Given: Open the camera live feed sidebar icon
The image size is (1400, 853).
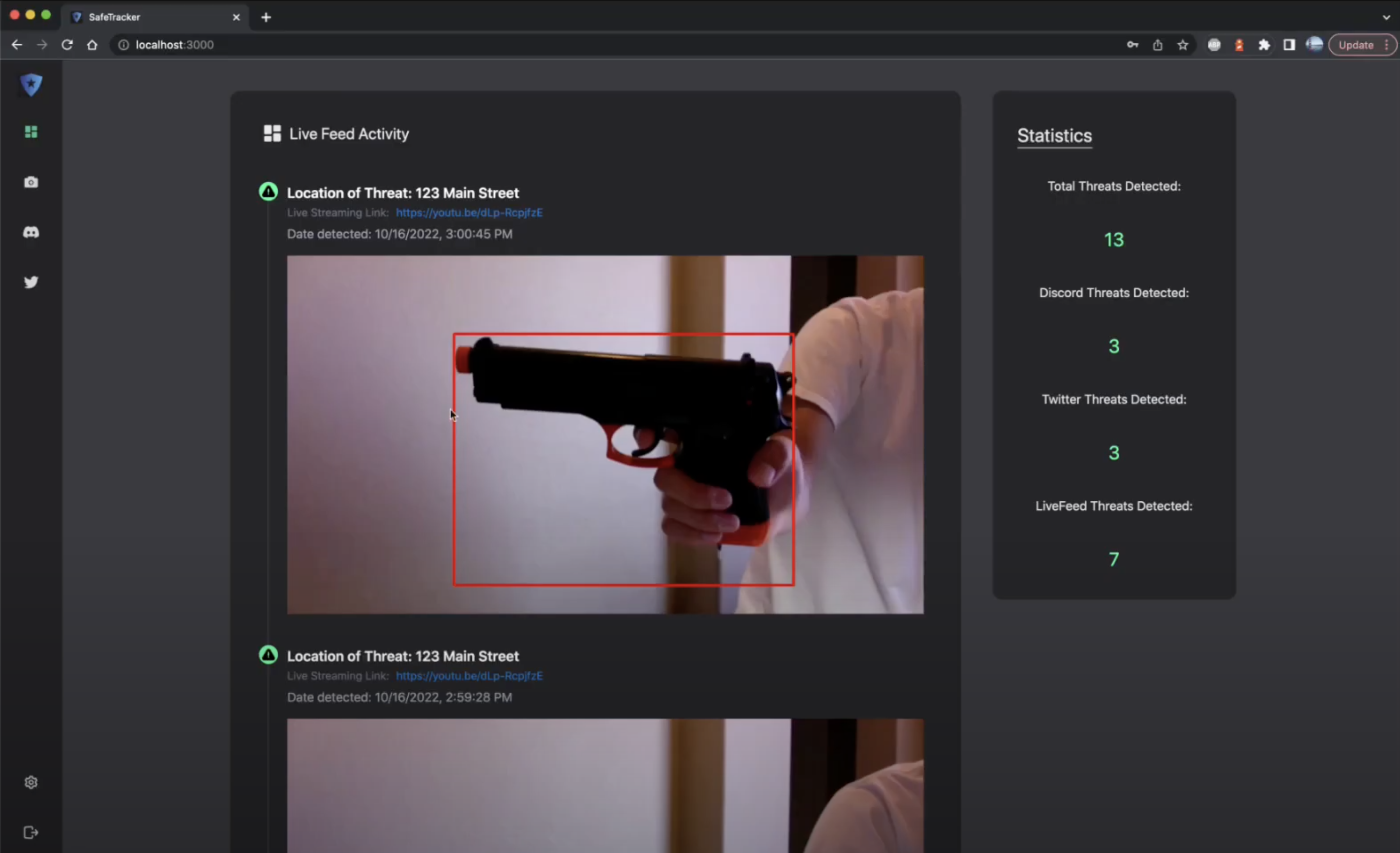Looking at the screenshot, I should [31, 182].
